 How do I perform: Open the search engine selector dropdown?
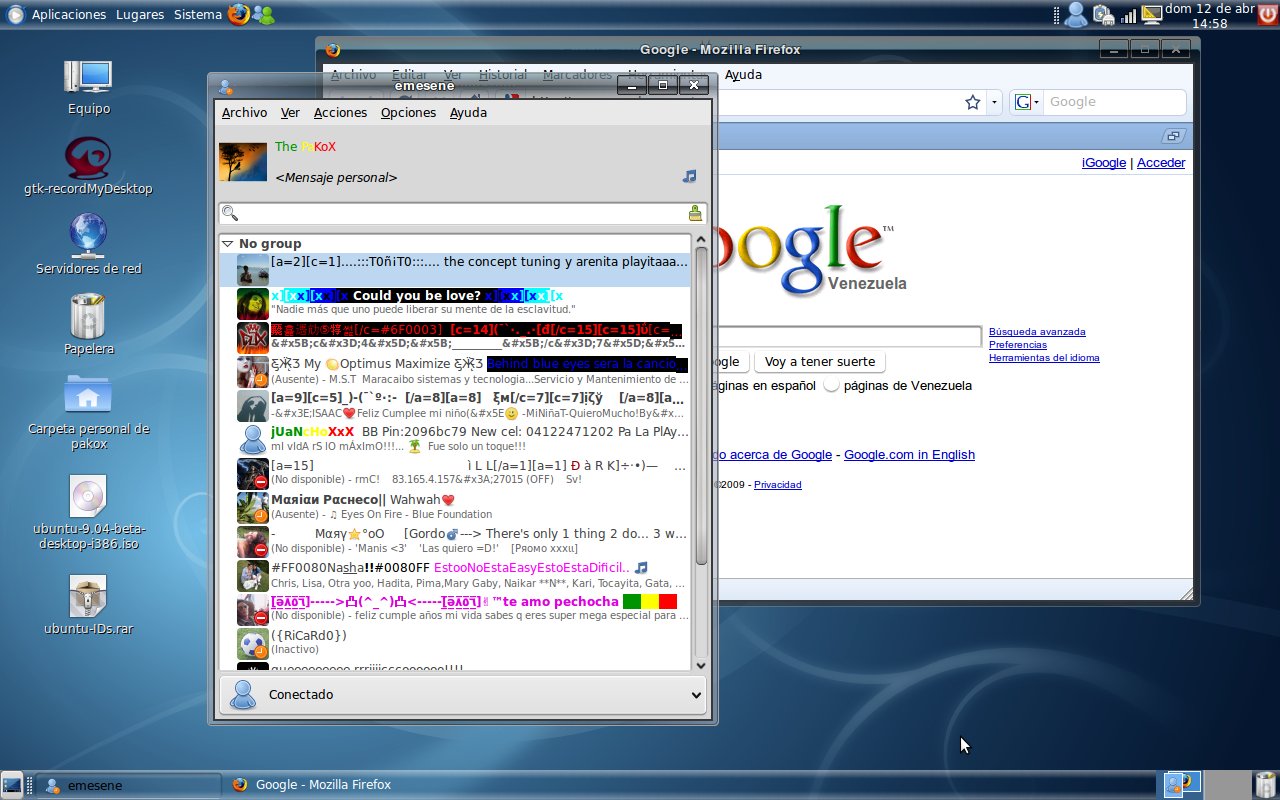click(1027, 102)
